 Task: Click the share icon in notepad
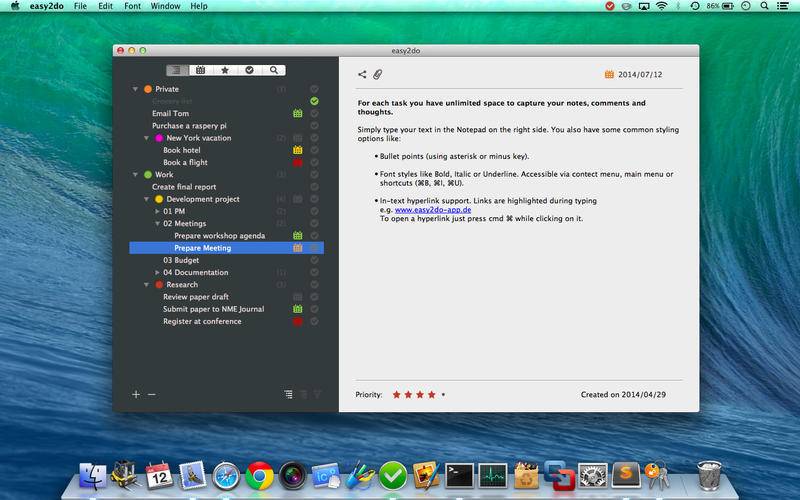(362, 74)
